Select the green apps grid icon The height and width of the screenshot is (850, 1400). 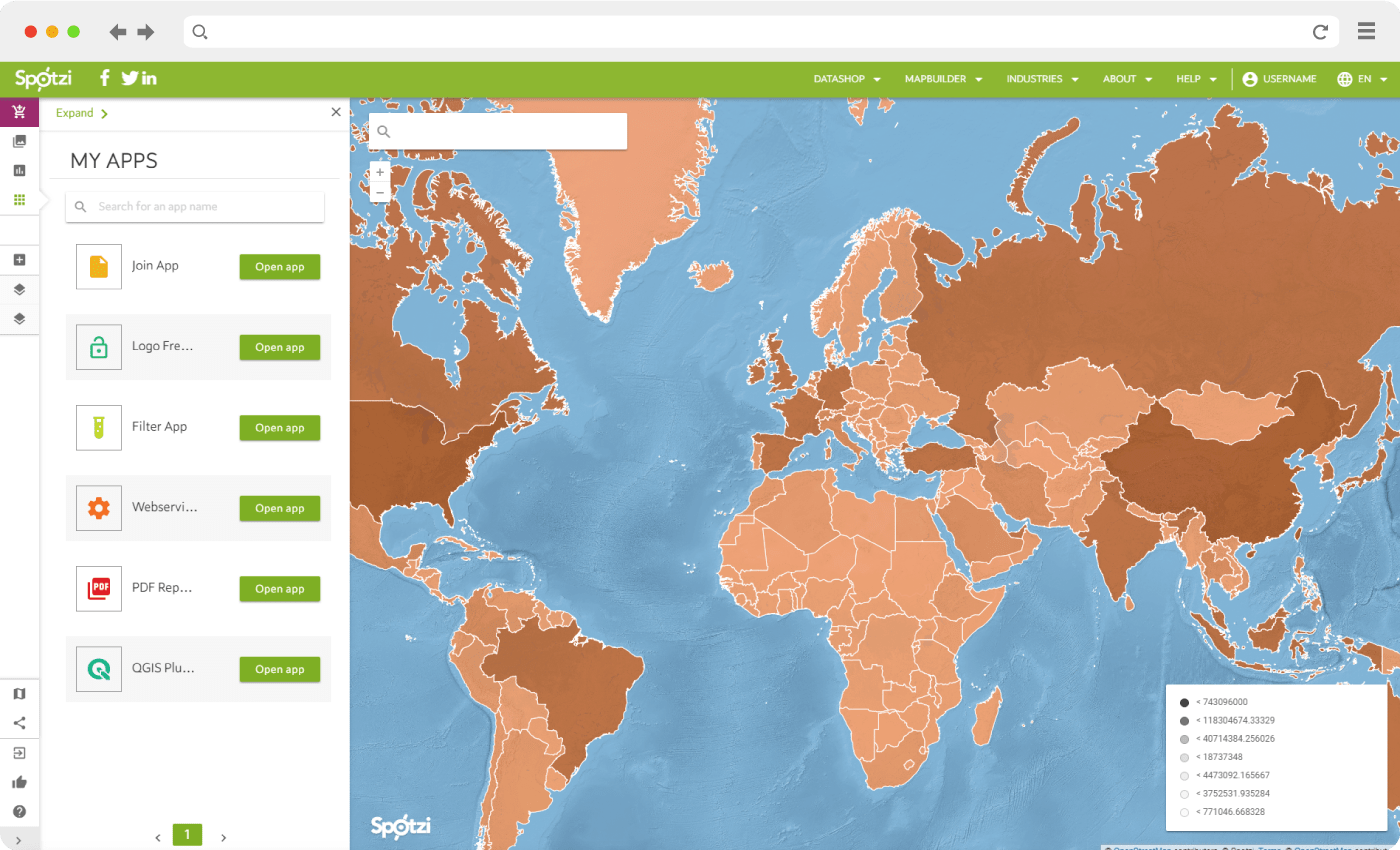pyautogui.click(x=19, y=200)
